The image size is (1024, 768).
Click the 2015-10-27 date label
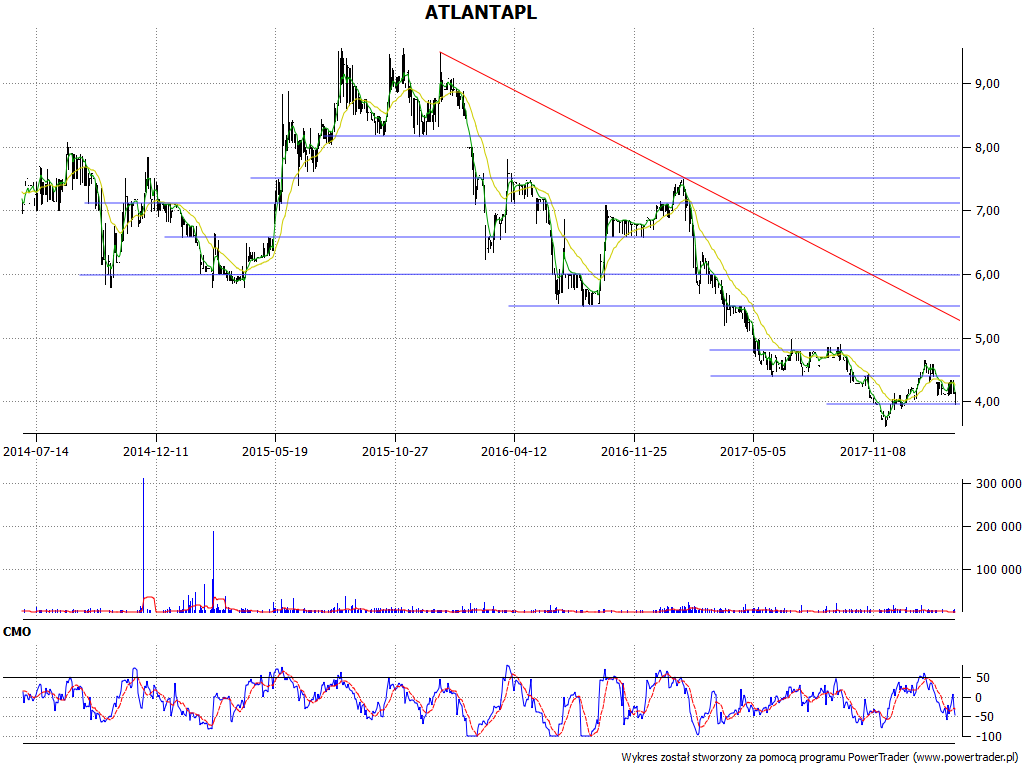tap(394, 451)
